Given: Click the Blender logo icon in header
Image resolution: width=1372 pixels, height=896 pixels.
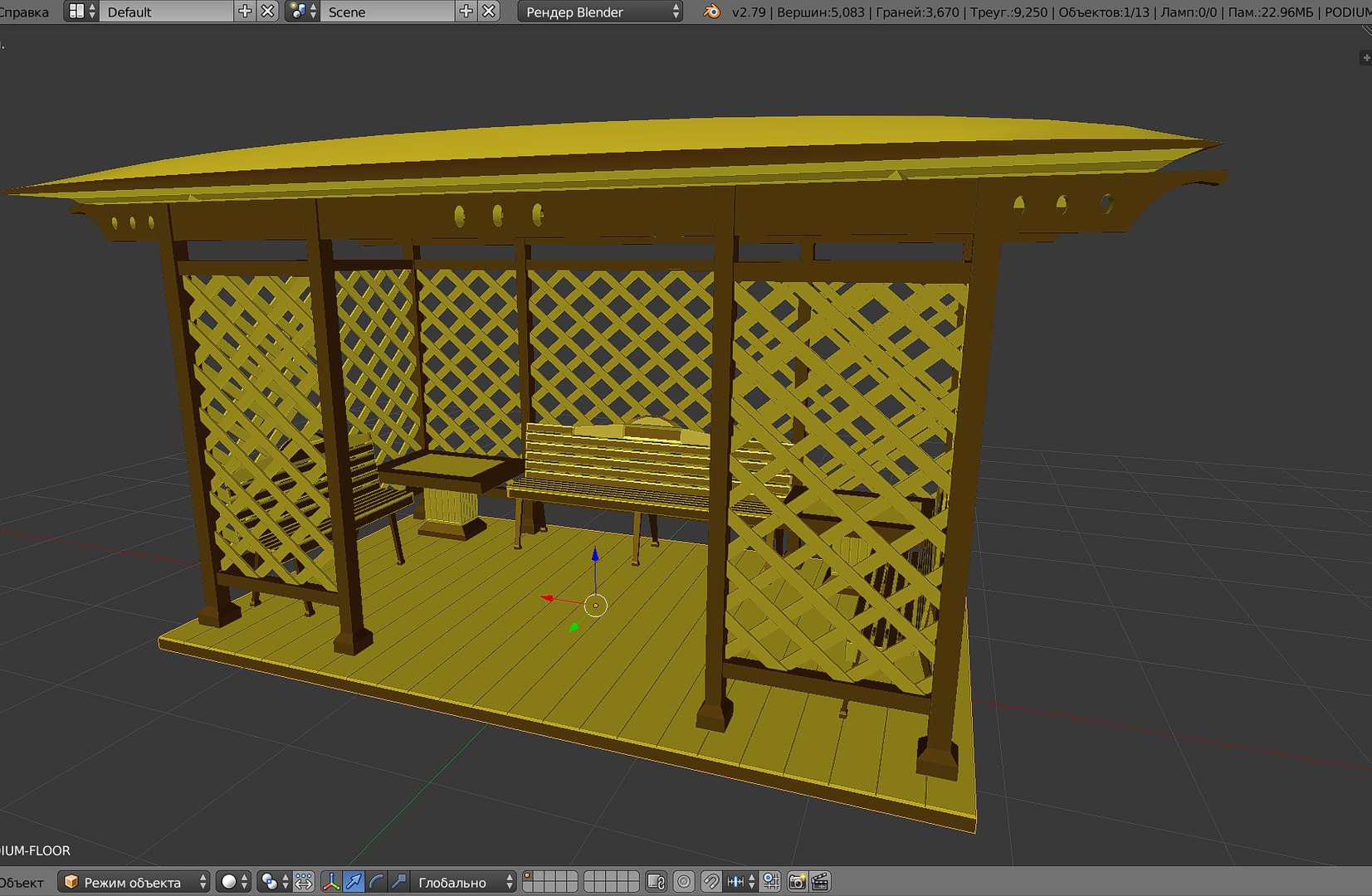Looking at the screenshot, I should [x=711, y=12].
